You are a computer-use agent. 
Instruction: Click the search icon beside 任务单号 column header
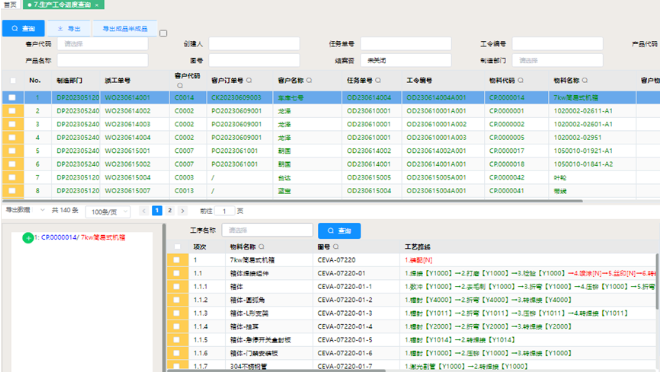click(x=378, y=80)
